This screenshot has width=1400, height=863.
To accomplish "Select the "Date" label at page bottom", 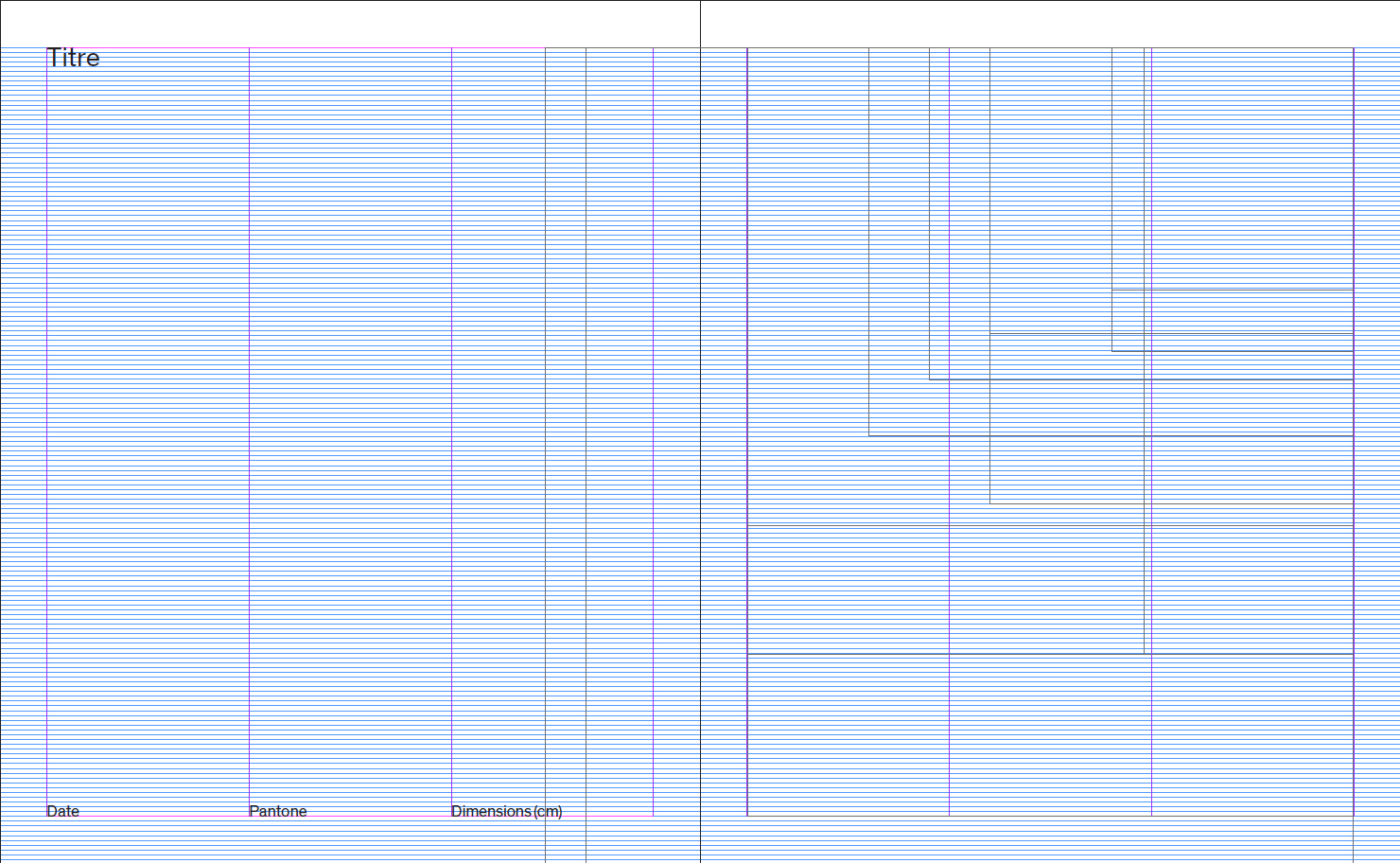I will click(62, 811).
